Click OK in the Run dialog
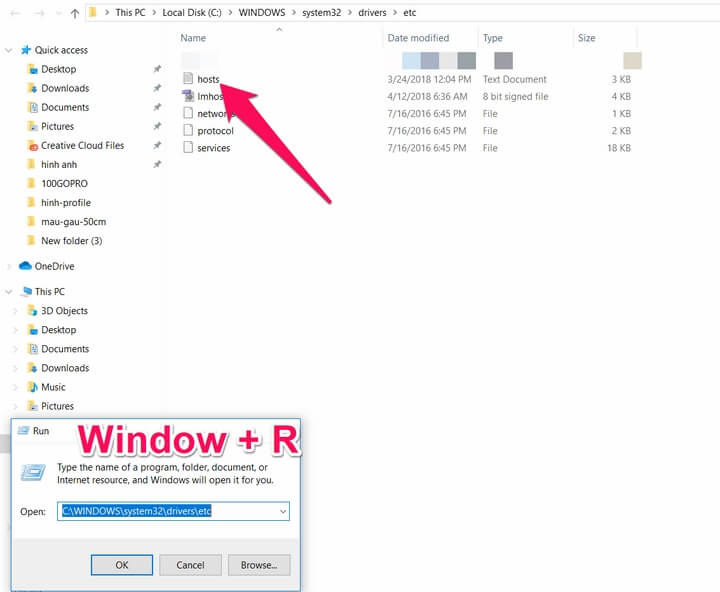720x592 pixels. pyautogui.click(x=122, y=565)
